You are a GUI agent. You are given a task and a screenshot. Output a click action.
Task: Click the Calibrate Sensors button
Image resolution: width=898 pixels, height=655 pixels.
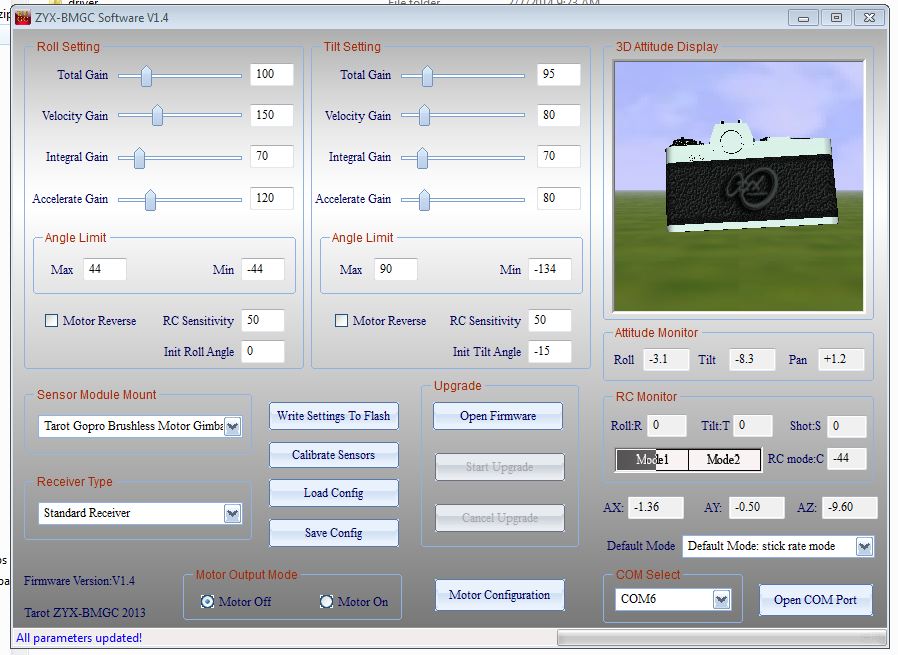pyautogui.click(x=334, y=455)
